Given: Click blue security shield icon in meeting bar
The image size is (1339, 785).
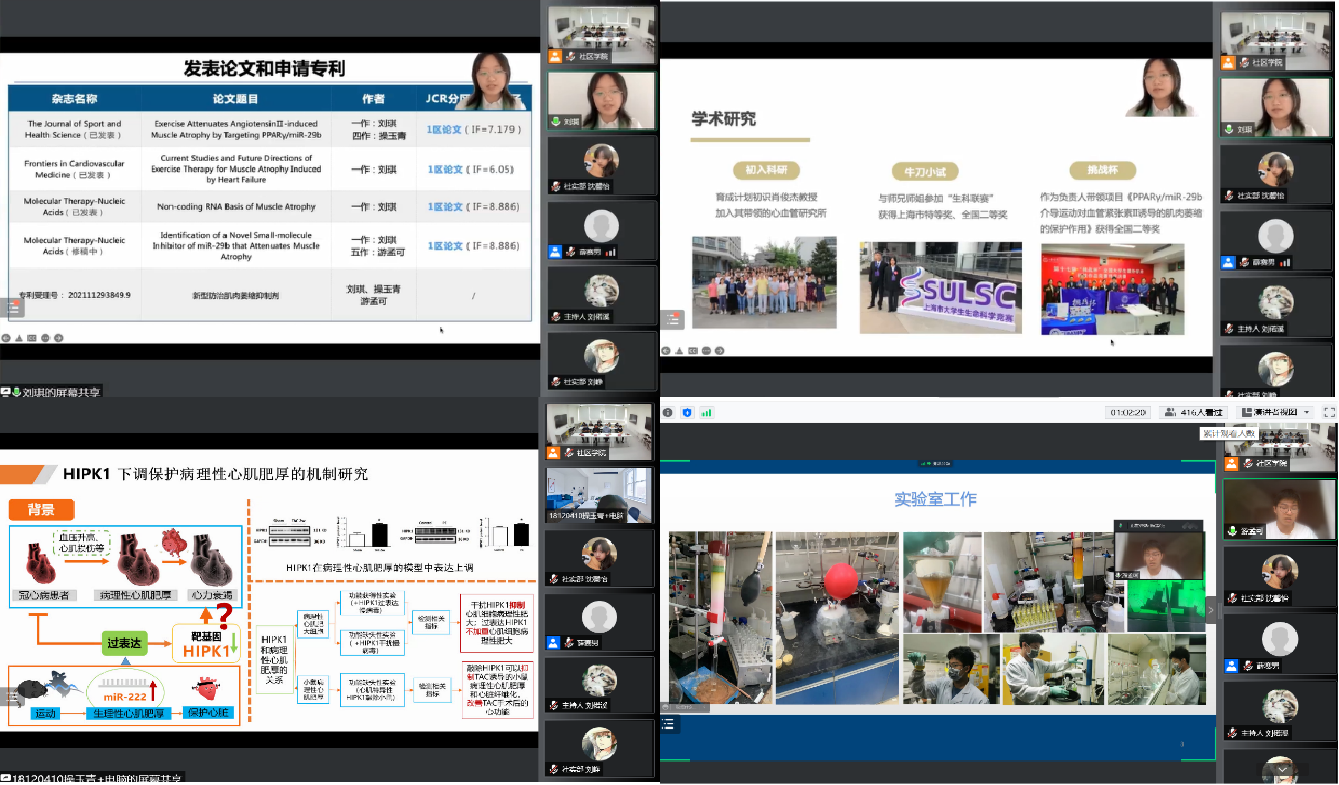Looking at the screenshot, I should click(x=687, y=412).
